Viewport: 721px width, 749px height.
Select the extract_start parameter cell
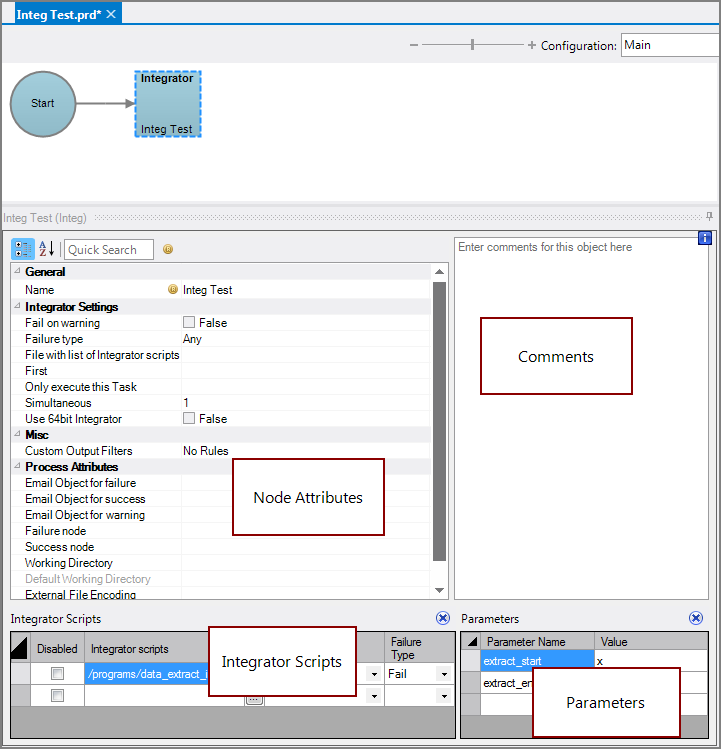pos(537,661)
